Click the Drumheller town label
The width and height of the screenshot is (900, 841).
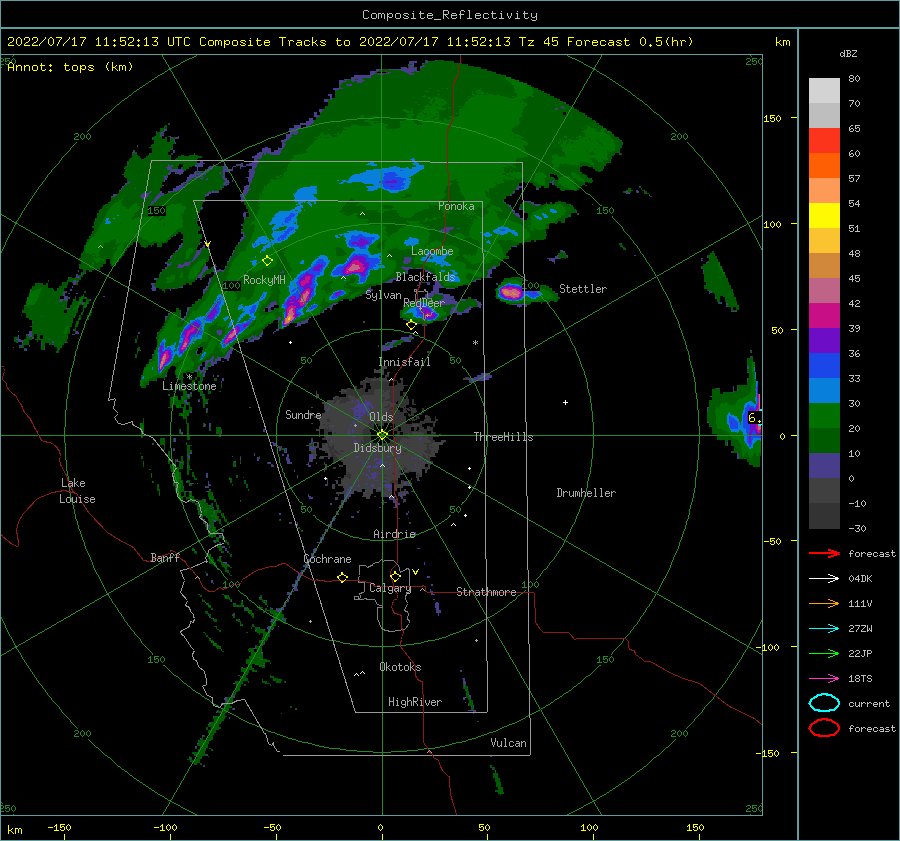pyautogui.click(x=586, y=493)
